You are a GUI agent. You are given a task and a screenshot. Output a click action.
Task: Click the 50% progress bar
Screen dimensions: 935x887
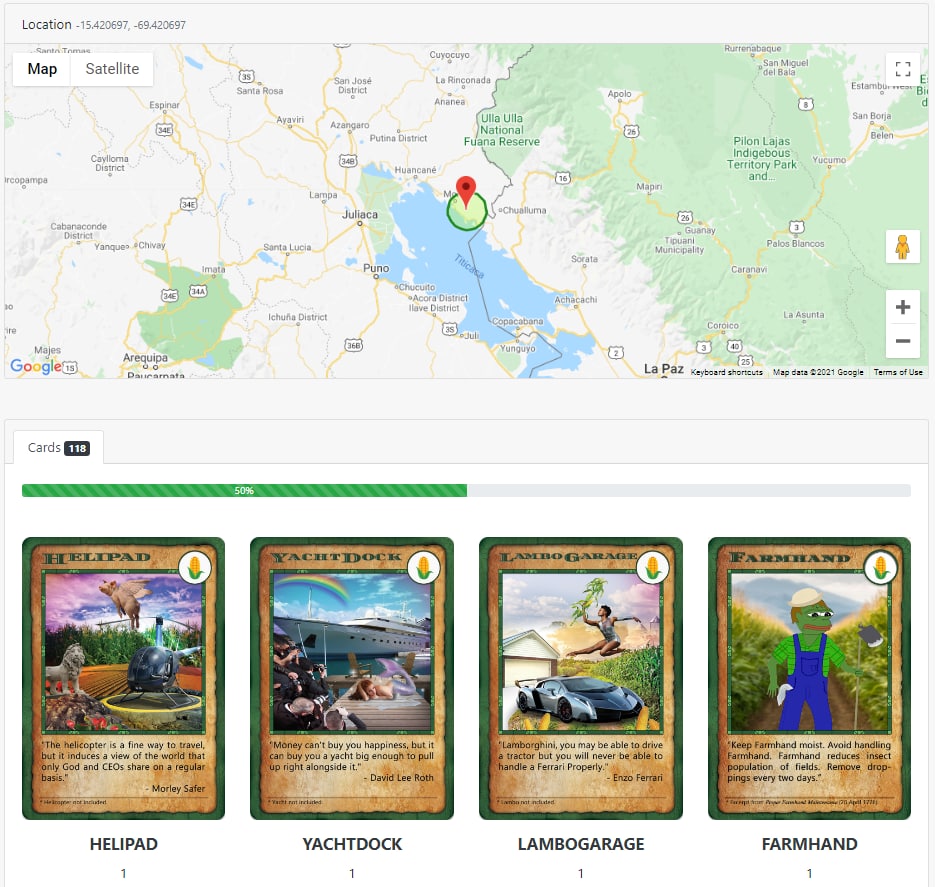click(466, 491)
